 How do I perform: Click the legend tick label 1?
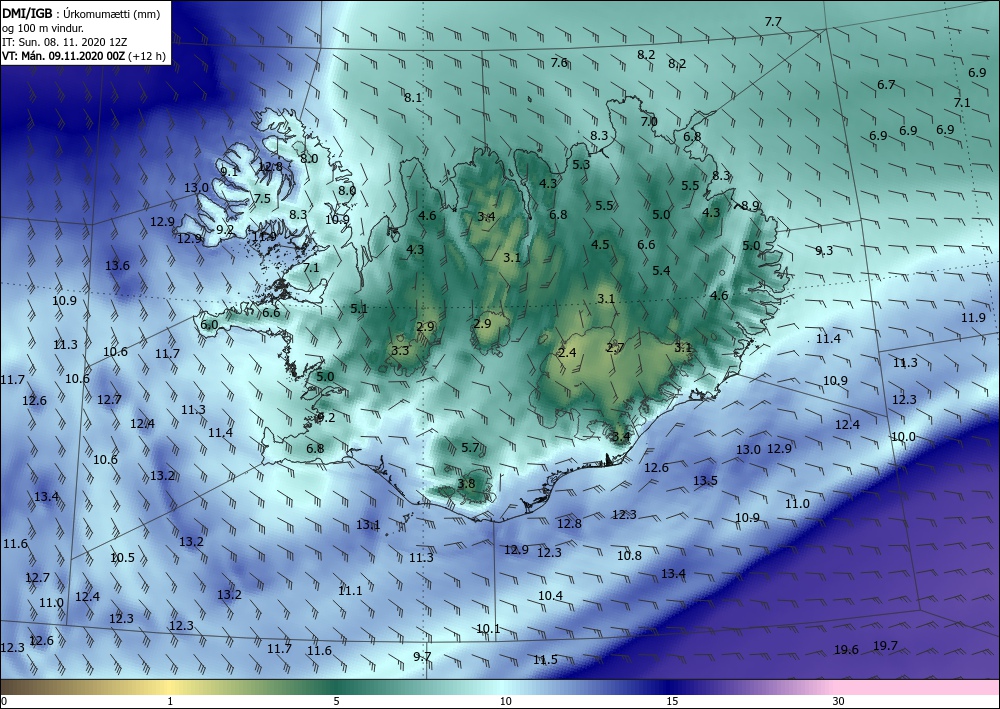170,702
